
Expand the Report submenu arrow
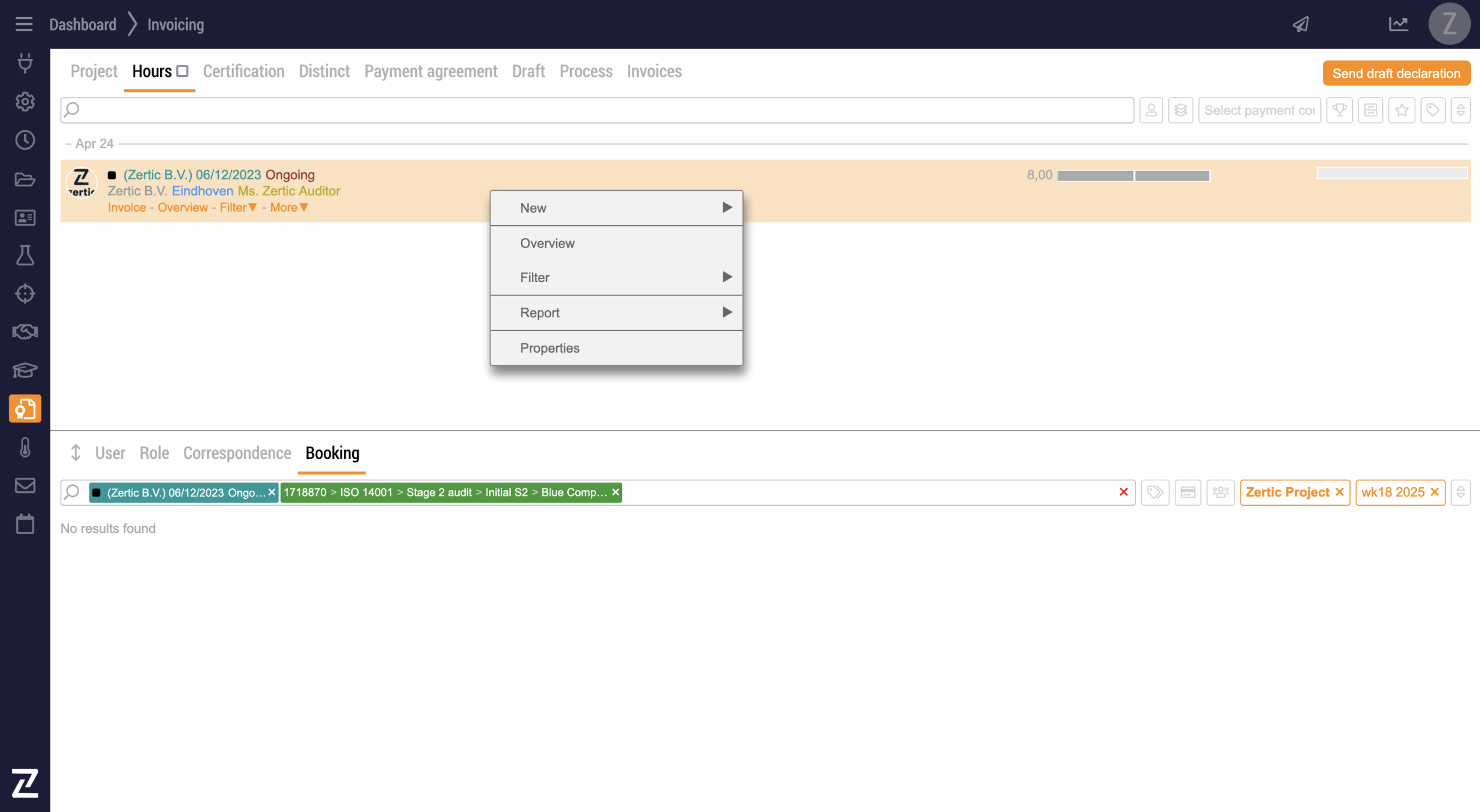(727, 313)
